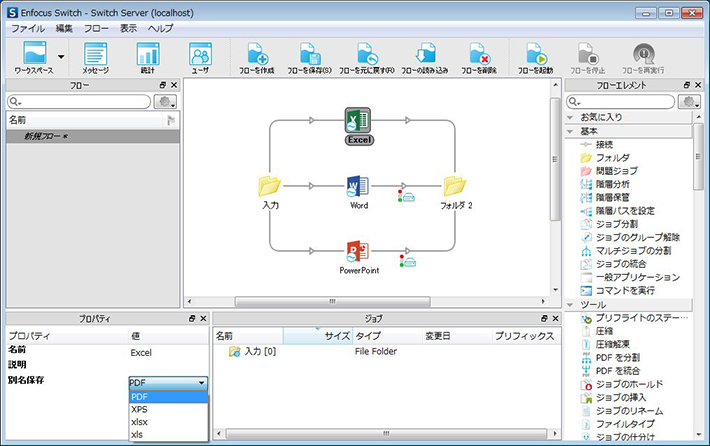Open the ヘルプ menu
The image size is (710, 446).
[x=160, y=29]
